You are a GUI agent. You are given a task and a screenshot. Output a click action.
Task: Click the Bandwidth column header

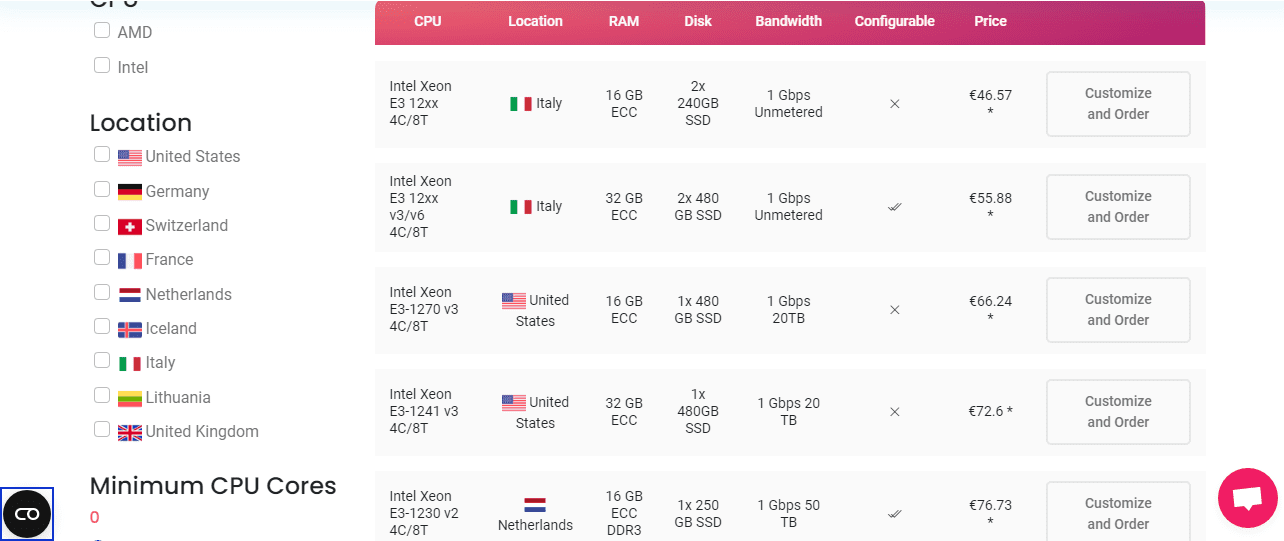[x=789, y=21]
